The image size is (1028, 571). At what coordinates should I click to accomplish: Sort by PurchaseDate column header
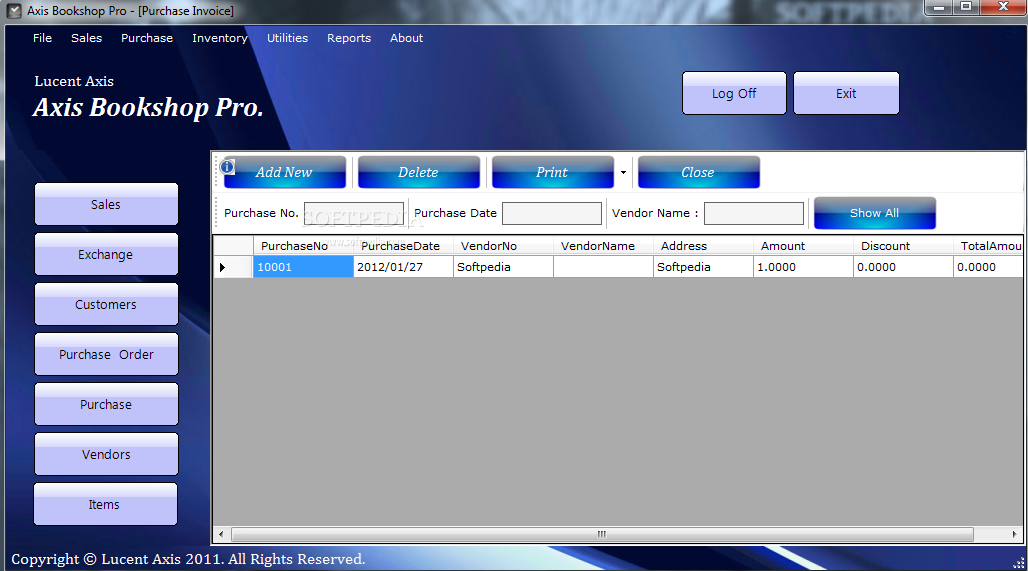pos(403,246)
